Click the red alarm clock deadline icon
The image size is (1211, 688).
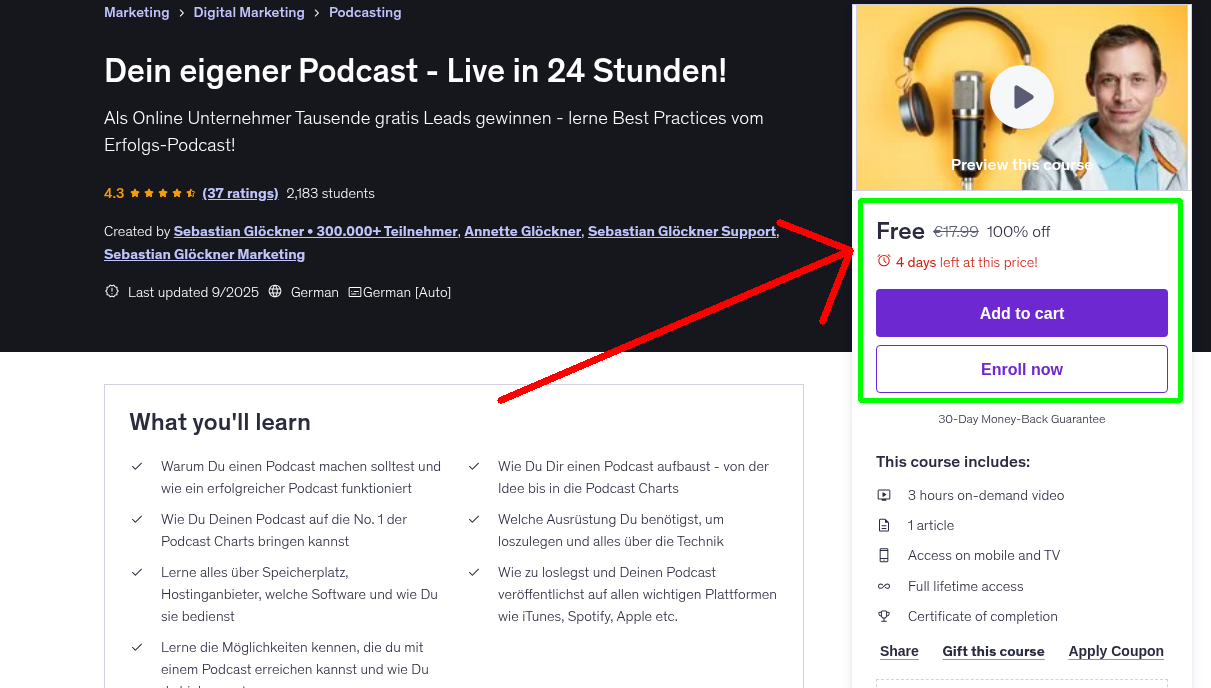coord(884,260)
